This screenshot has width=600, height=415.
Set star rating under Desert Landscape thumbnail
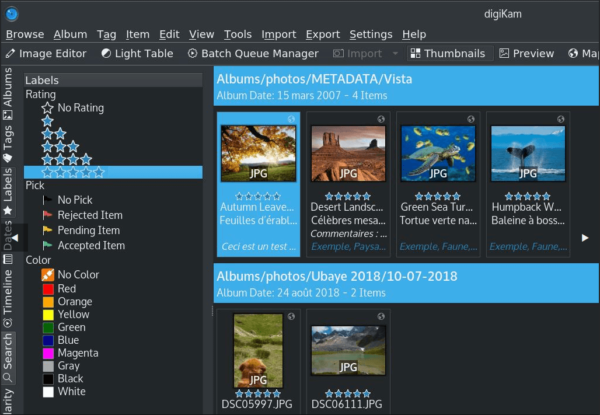pyautogui.click(x=348, y=197)
